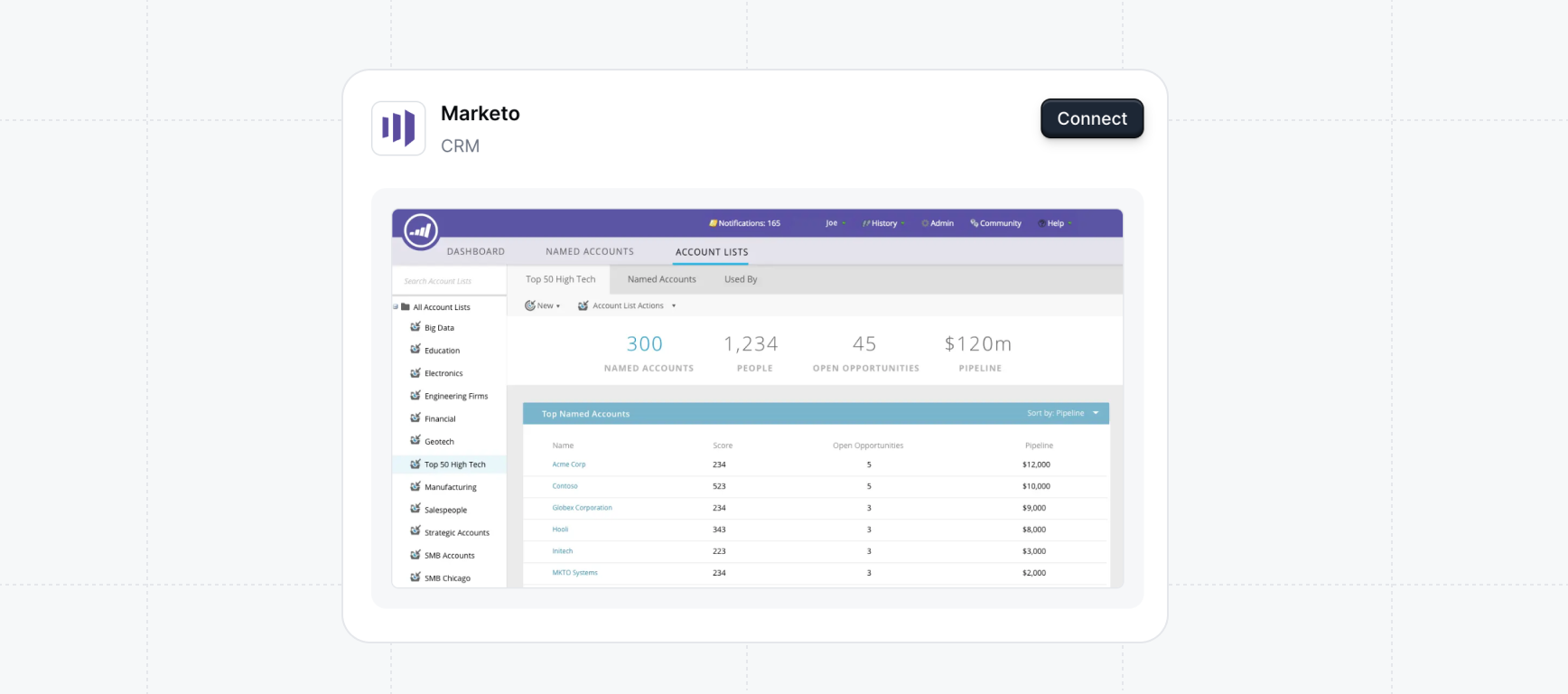Select Electronics in account tree
This screenshot has width=1568, height=694.
point(443,373)
